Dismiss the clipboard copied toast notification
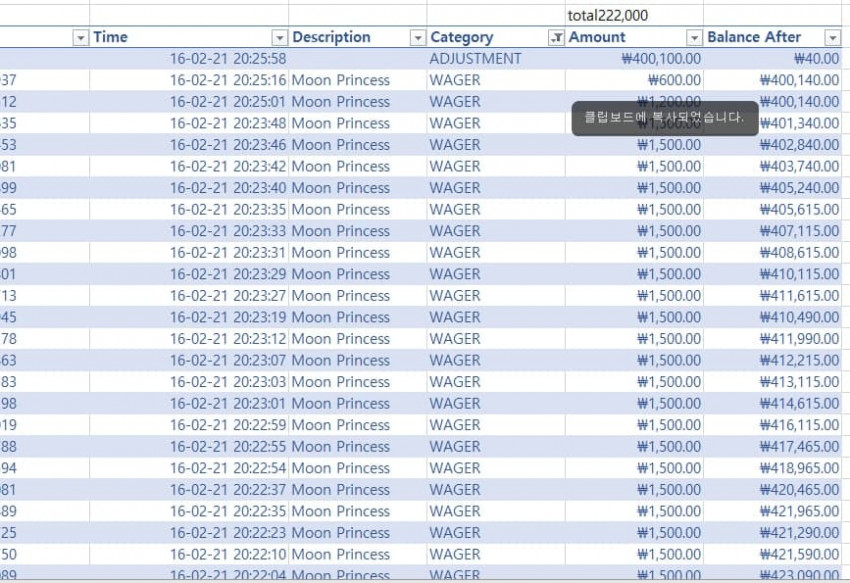The image size is (850, 583). coord(665,118)
